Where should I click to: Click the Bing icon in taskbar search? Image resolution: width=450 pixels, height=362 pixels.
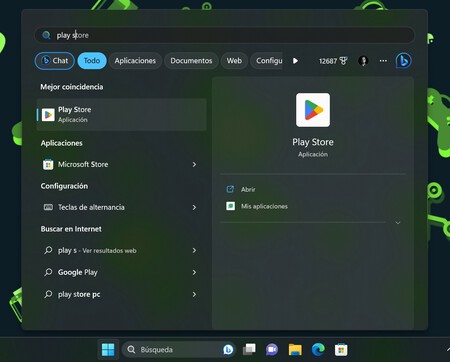[228, 350]
